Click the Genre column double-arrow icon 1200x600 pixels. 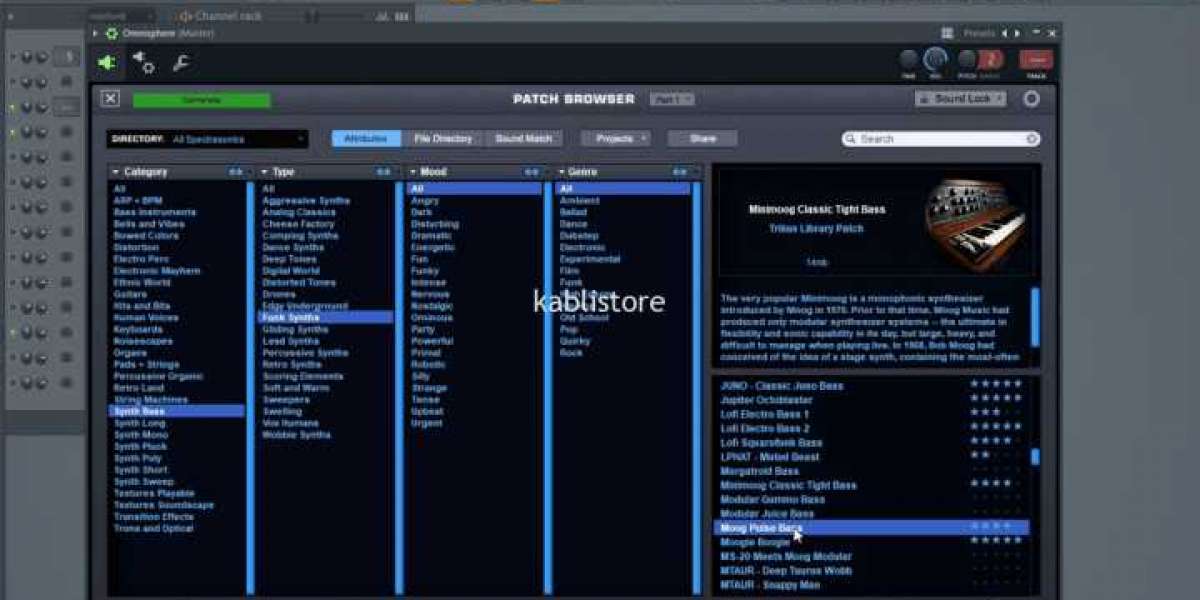click(x=679, y=172)
